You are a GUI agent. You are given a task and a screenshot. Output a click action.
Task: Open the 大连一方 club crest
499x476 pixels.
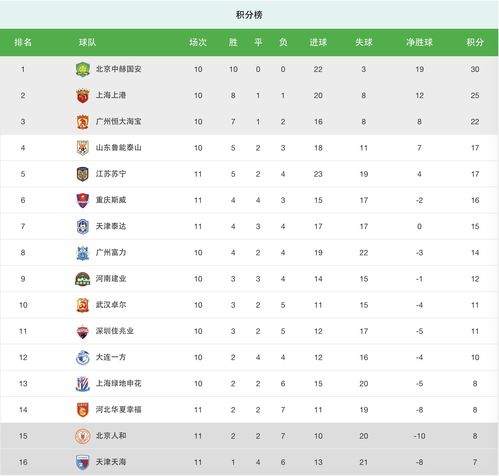[83, 358]
